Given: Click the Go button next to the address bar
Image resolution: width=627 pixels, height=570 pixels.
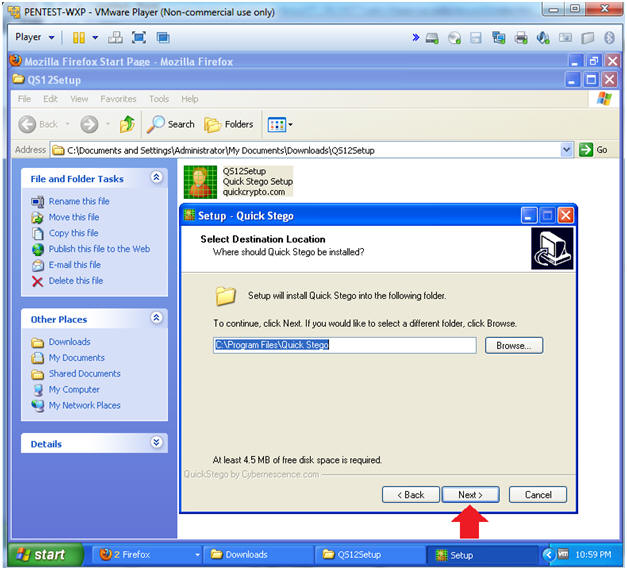Looking at the screenshot, I should click(593, 150).
